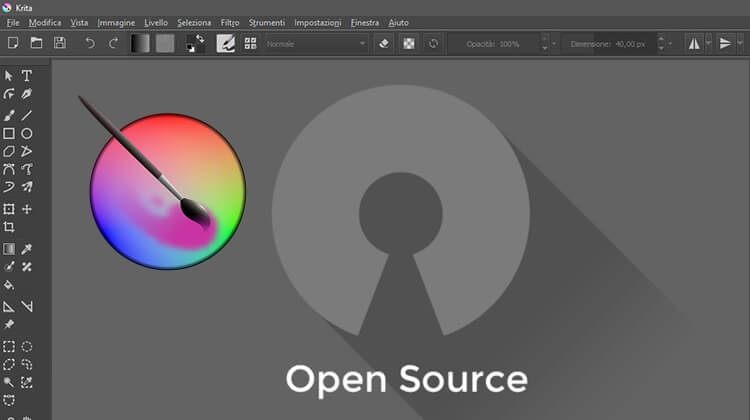Image resolution: width=750 pixels, height=420 pixels.
Task: Select the Measure tool
Action: (27, 307)
